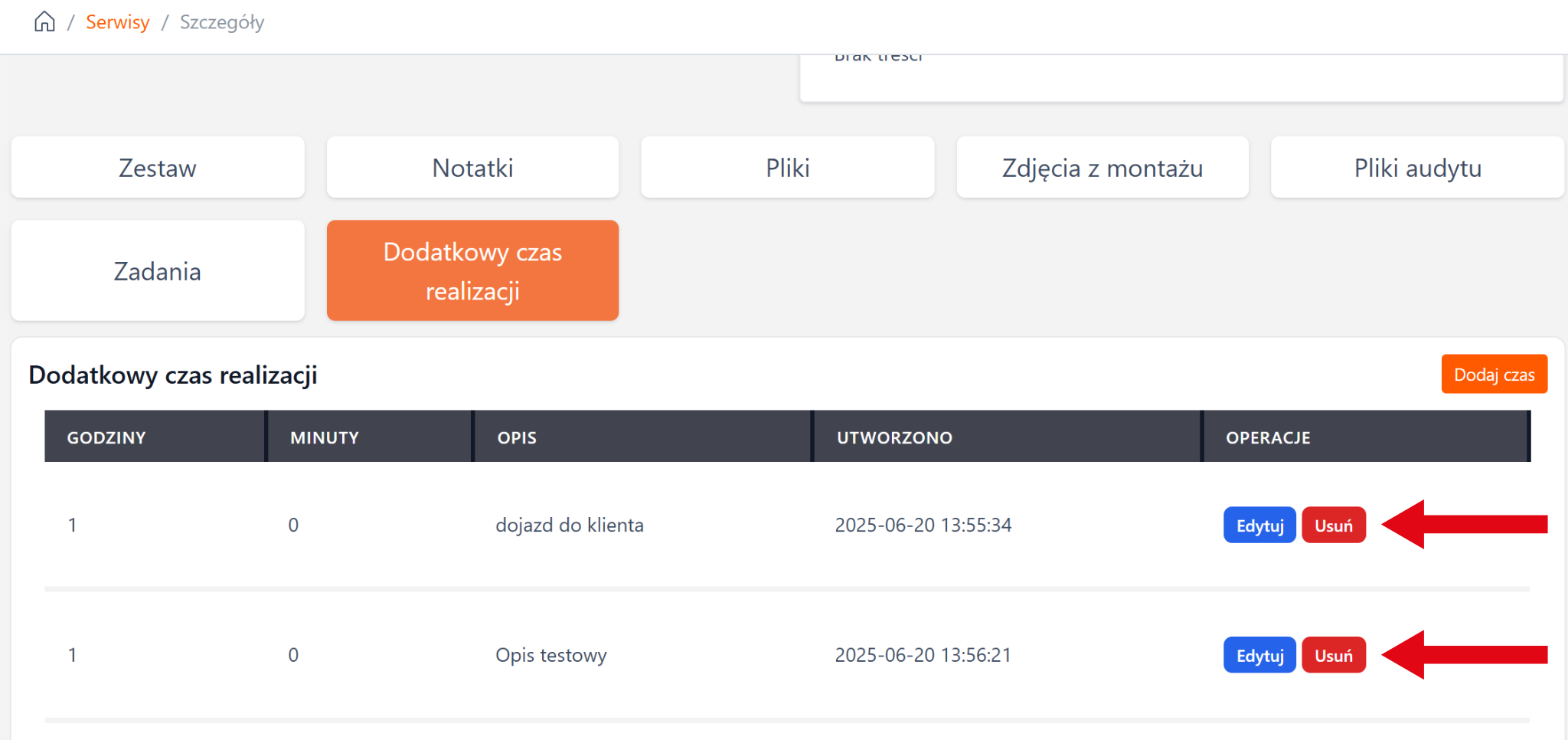Open the Notatki tab

472,168
